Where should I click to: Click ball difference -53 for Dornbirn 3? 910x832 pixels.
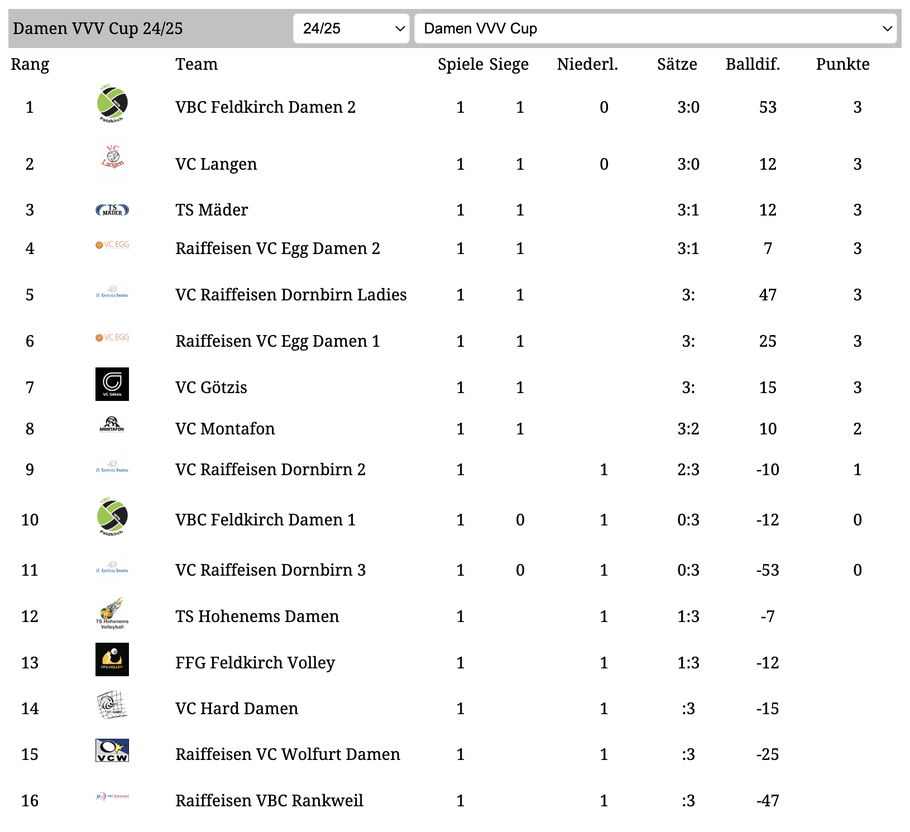[x=768, y=570]
